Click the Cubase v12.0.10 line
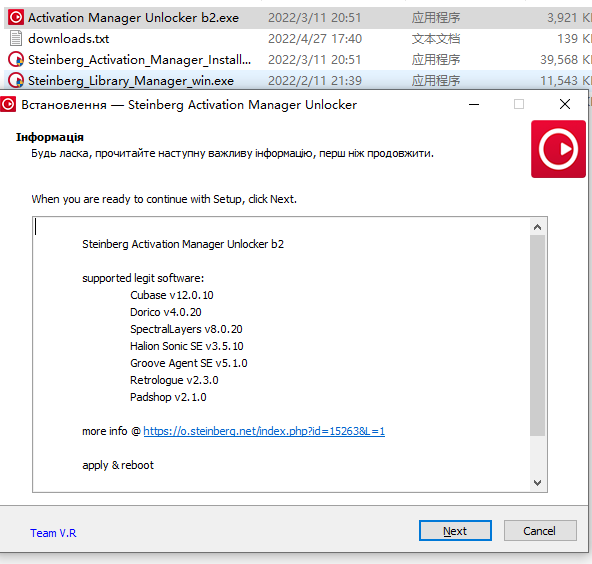592x564 pixels. click(x=172, y=295)
